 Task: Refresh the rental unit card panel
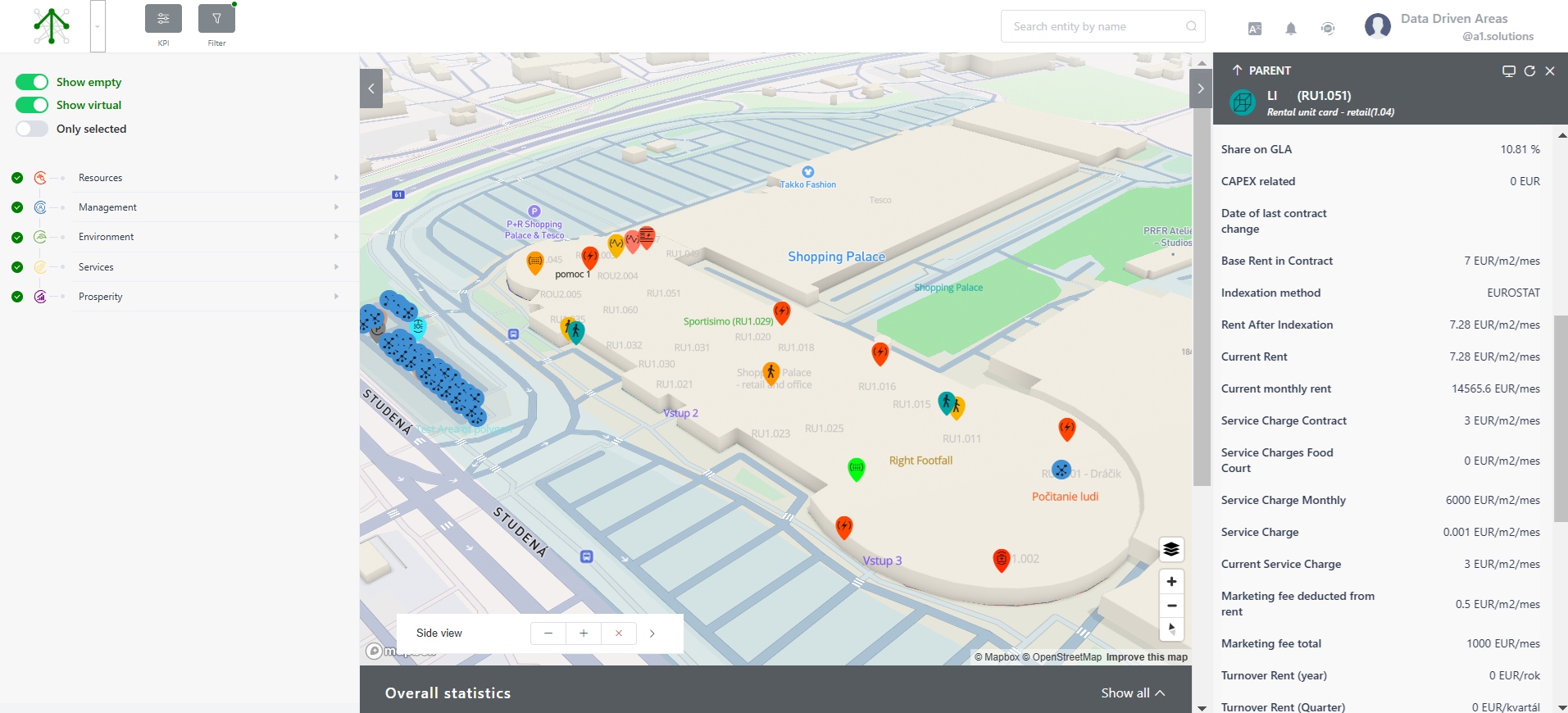[1529, 71]
